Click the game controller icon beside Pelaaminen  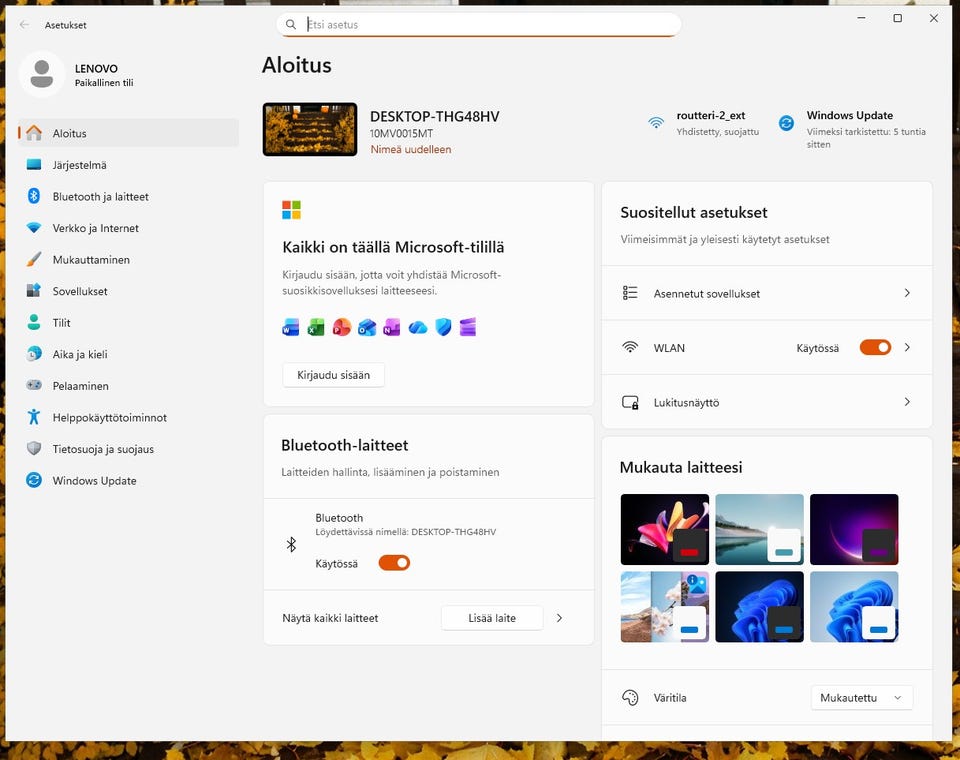34,385
